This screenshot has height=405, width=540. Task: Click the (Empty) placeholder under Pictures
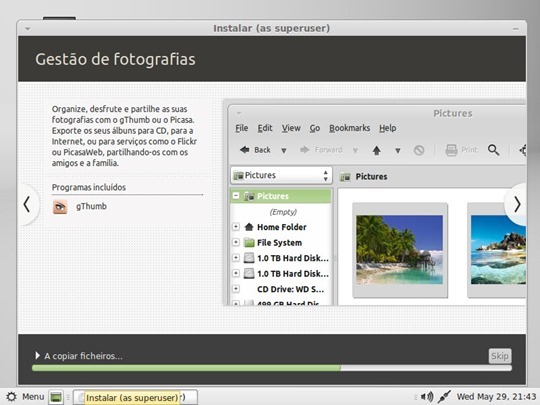point(283,212)
